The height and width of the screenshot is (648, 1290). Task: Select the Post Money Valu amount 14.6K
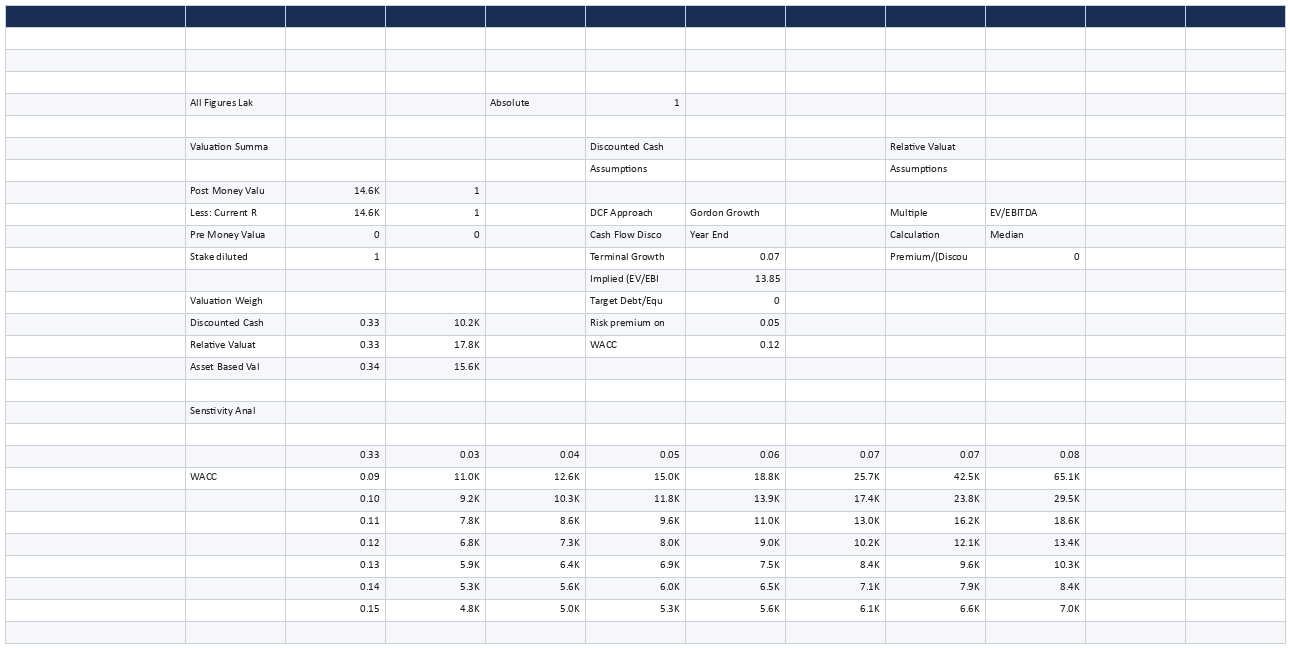tap(335, 191)
